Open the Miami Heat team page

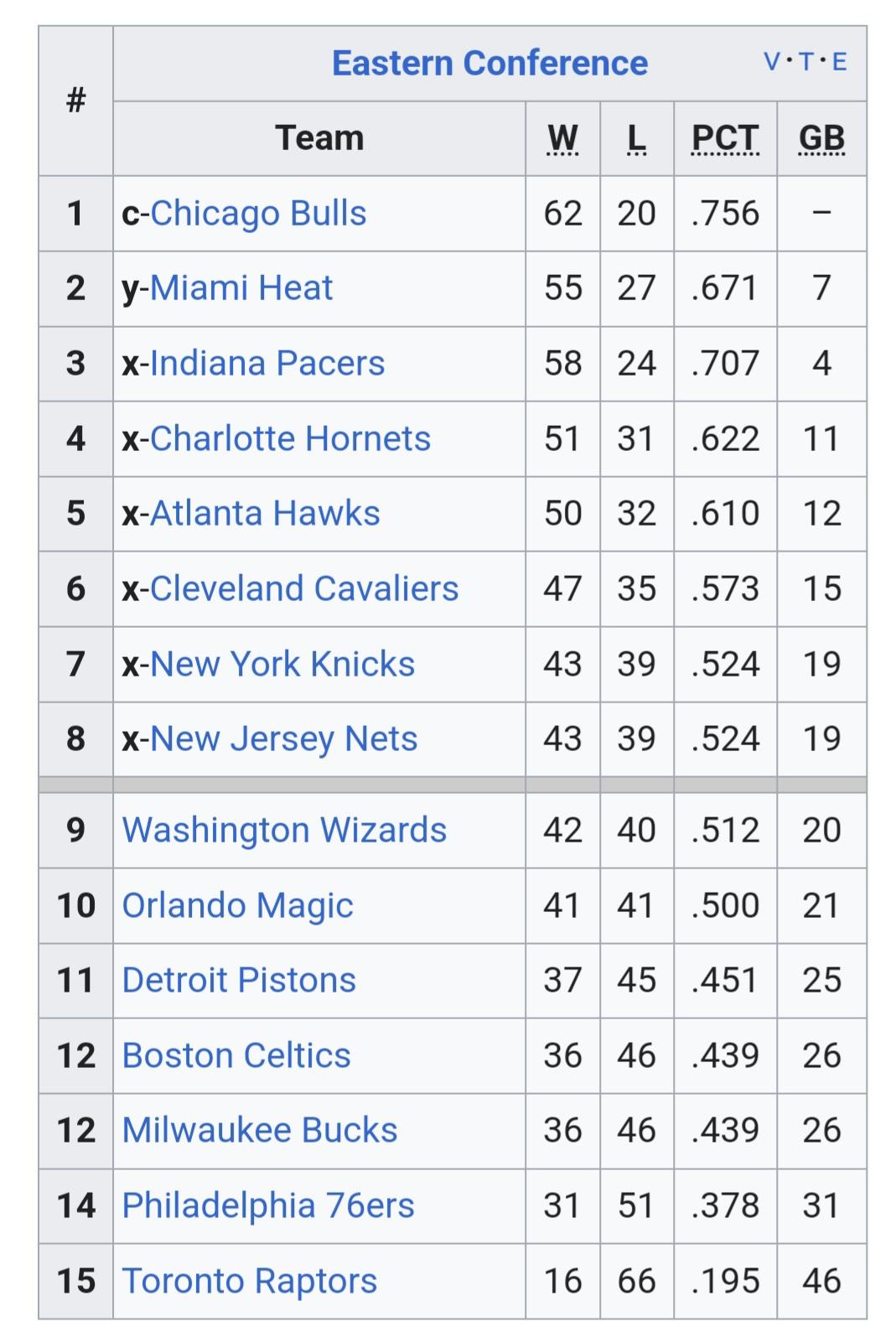click(x=241, y=288)
